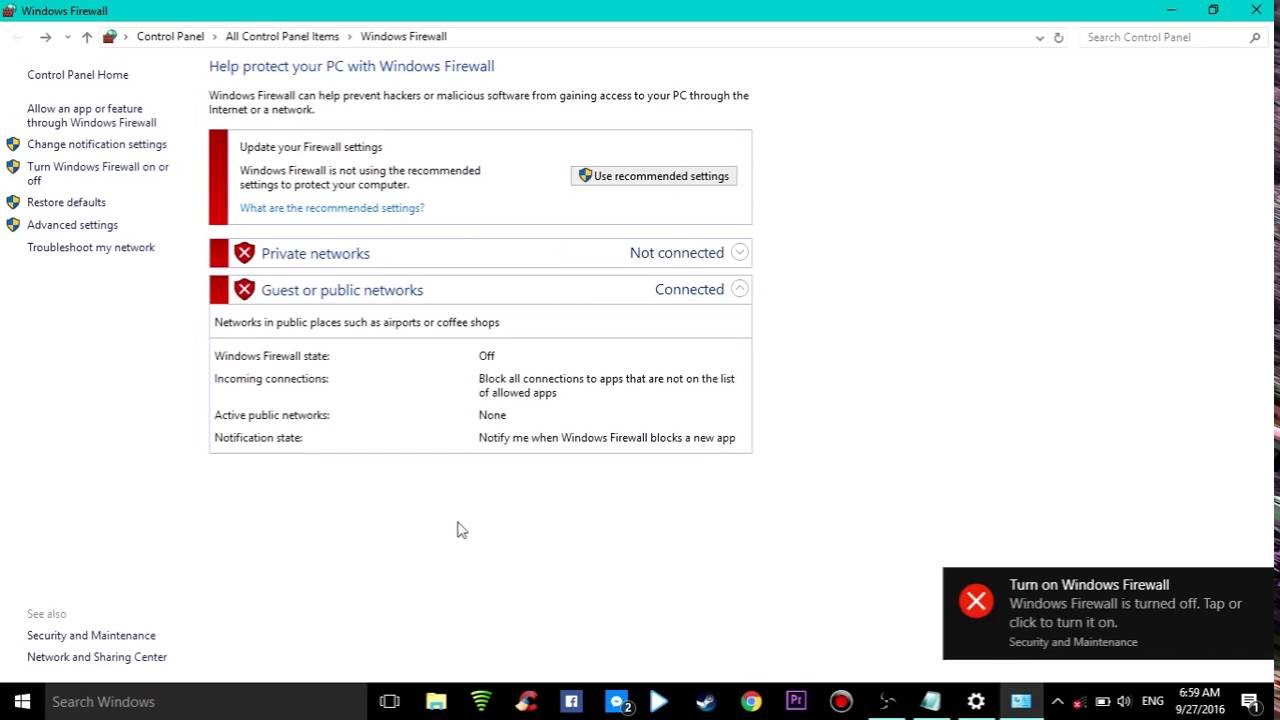Click battery tray icon
The height and width of the screenshot is (720, 1280).
(x=1103, y=701)
